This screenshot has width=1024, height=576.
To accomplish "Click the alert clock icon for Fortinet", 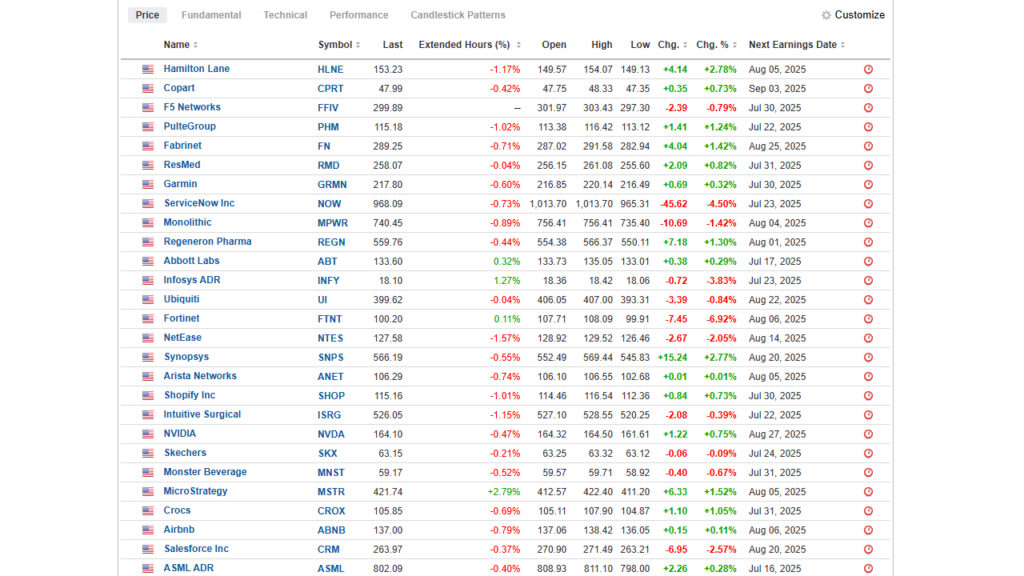I will tap(868, 319).
